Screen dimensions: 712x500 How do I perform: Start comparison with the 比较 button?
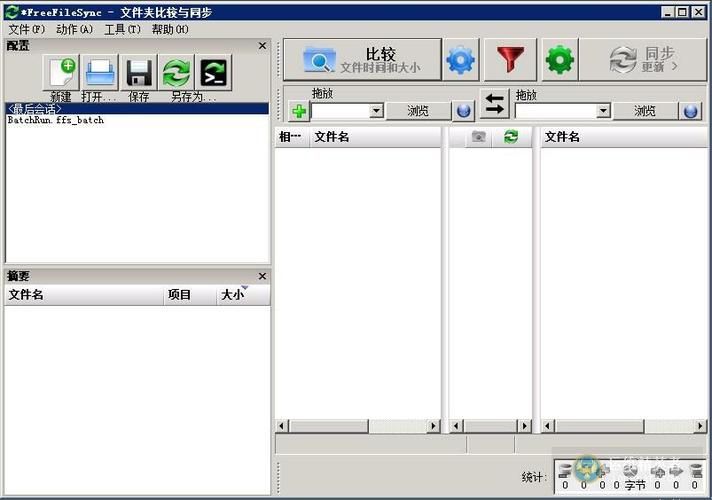[x=362, y=60]
